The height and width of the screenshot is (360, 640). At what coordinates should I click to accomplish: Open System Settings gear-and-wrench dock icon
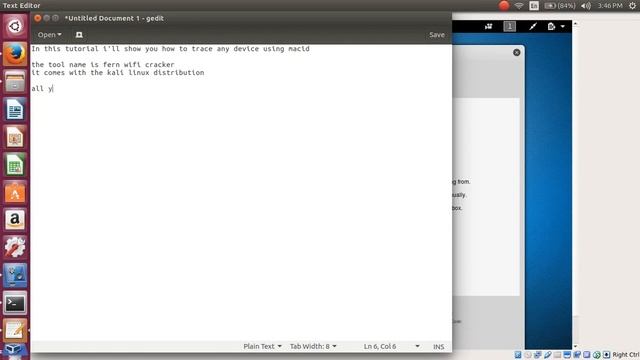[x=15, y=247]
